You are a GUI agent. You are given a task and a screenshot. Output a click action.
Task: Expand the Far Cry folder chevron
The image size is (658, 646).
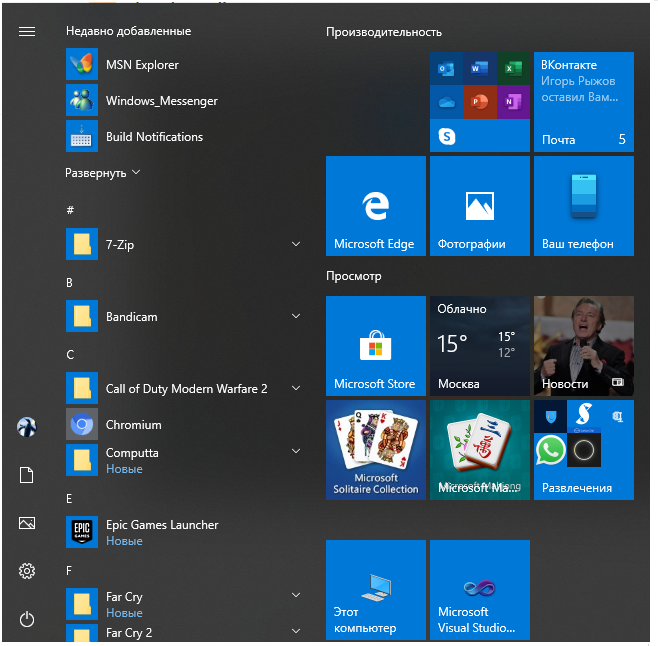296,595
